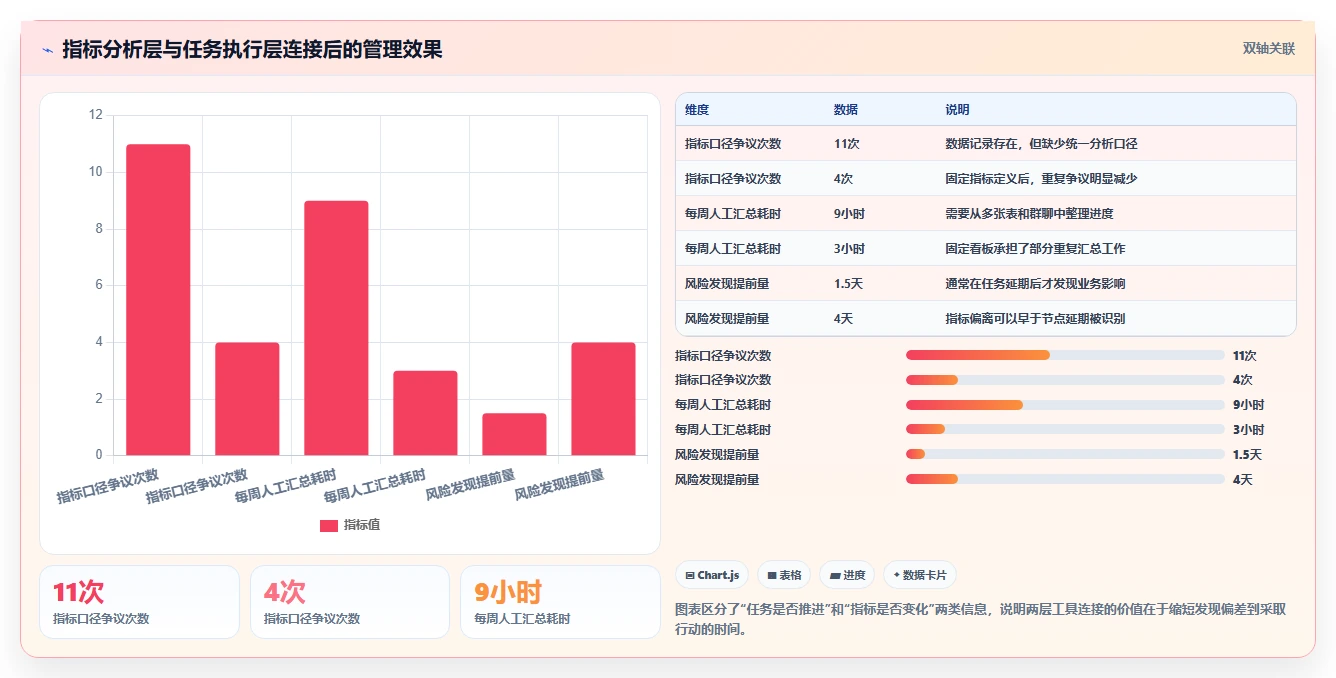Select the Chart.js chip
This screenshot has height=678, width=1336.
(712, 575)
